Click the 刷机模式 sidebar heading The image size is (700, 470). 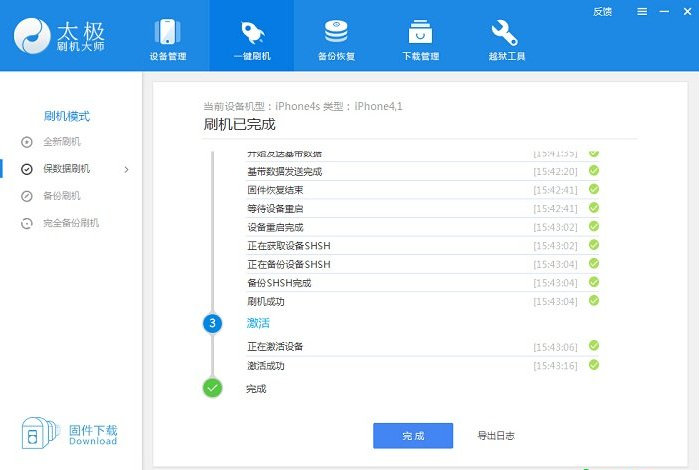tap(67, 116)
